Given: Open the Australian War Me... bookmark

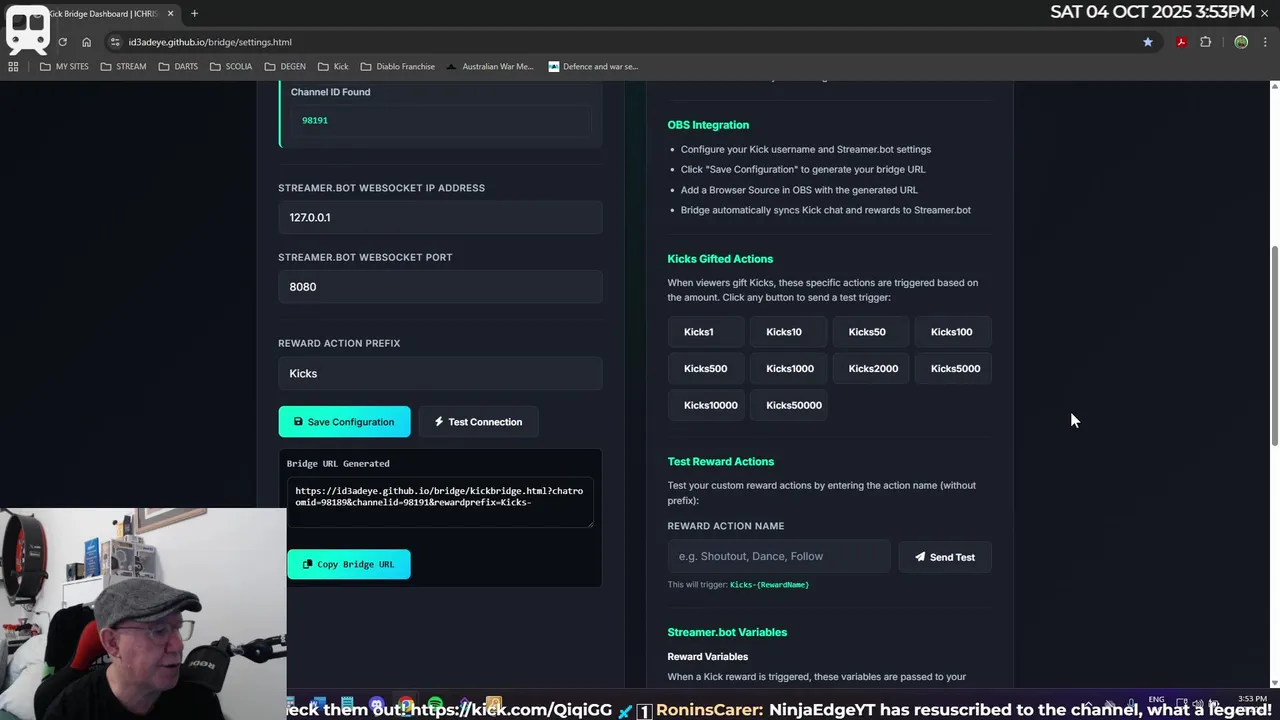Looking at the screenshot, I should [490, 67].
